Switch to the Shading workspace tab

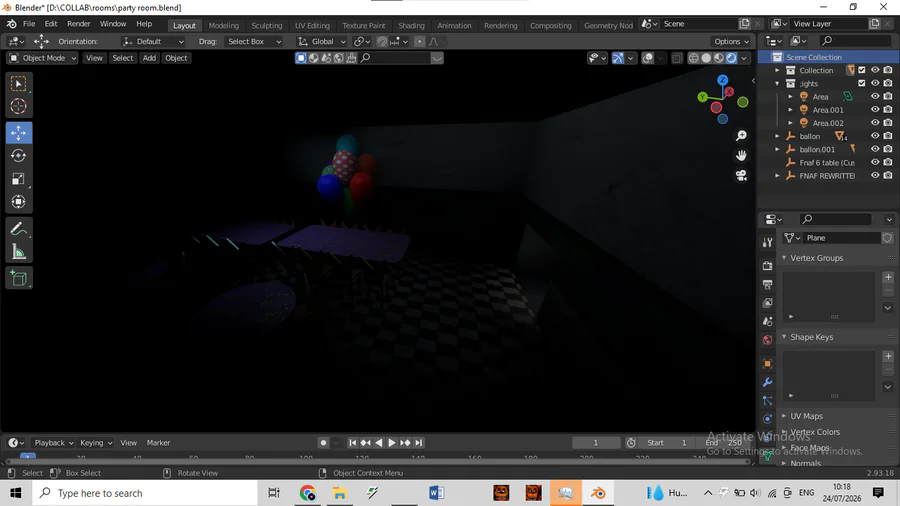tap(412, 25)
